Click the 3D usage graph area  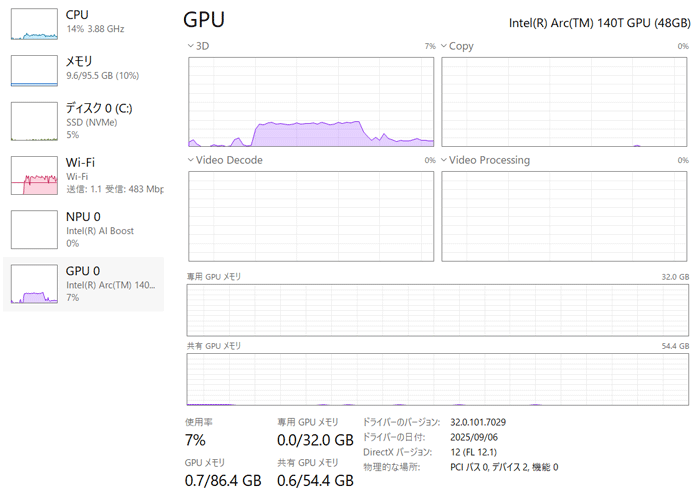(x=311, y=101)
